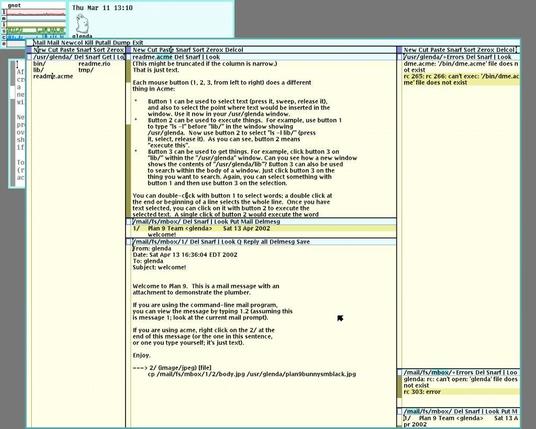Click the tmp/ directory entry
536x429 pixels.
(x=86, y=70)
